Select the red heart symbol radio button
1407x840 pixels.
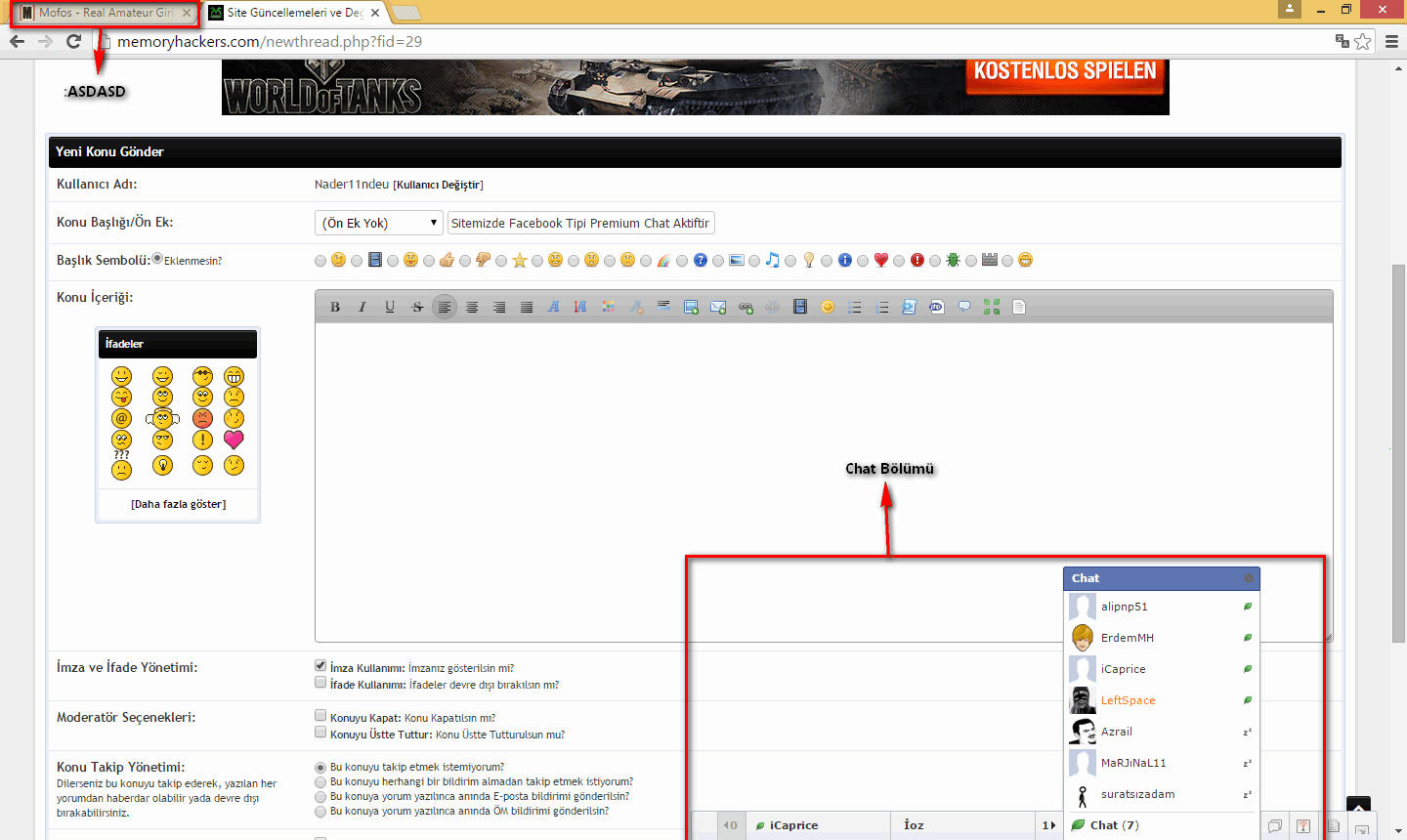point(863,261)
